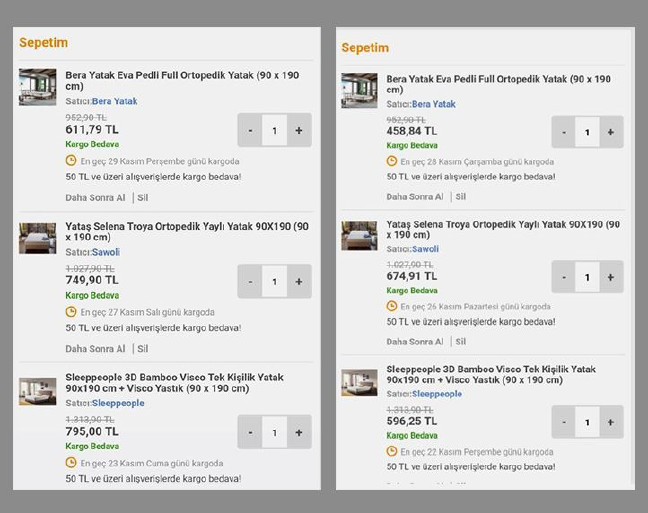The height and width of the screenshot is (513, 648).
Task: Open seller Sleeppeople link above 795,00 TL
Action: [x=118, y=403]
